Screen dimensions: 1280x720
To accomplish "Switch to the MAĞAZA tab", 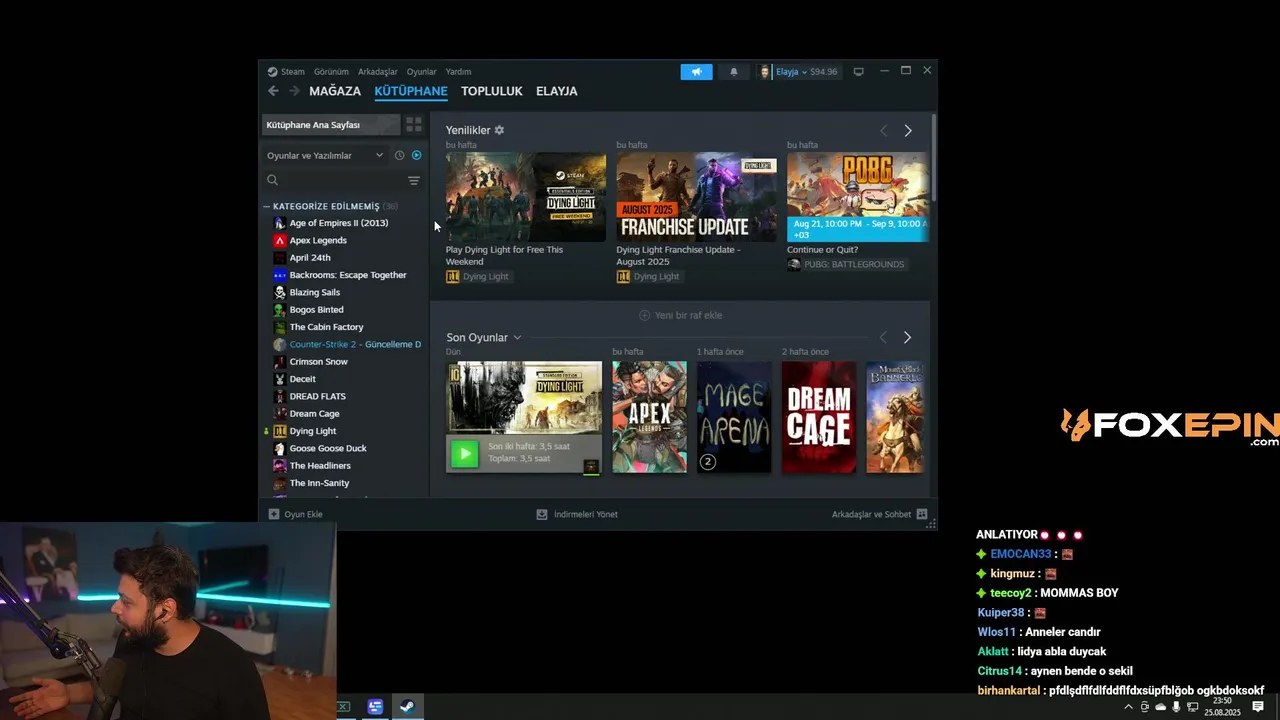I will click(335, 91).
